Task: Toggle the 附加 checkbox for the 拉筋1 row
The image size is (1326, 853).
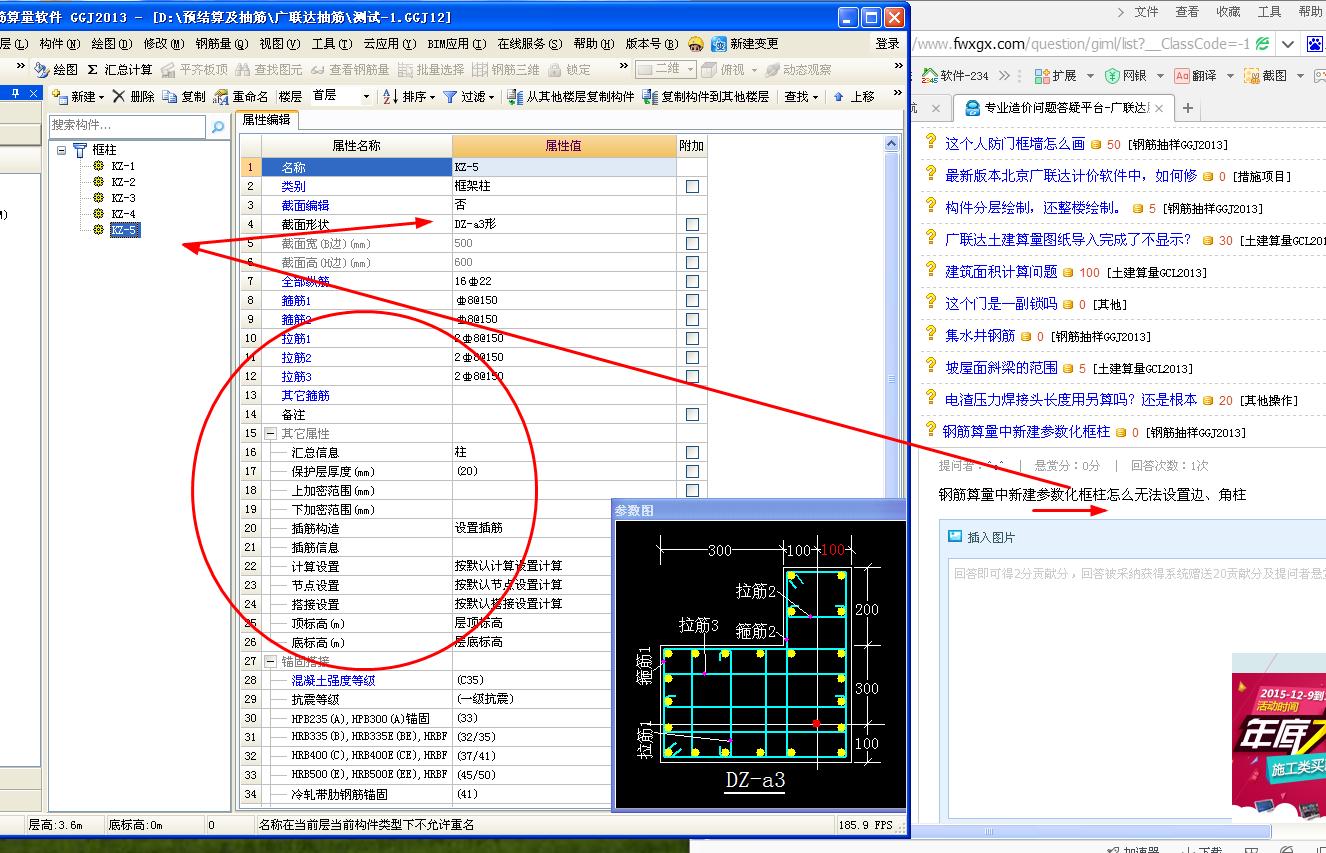Action: (692, 339)
